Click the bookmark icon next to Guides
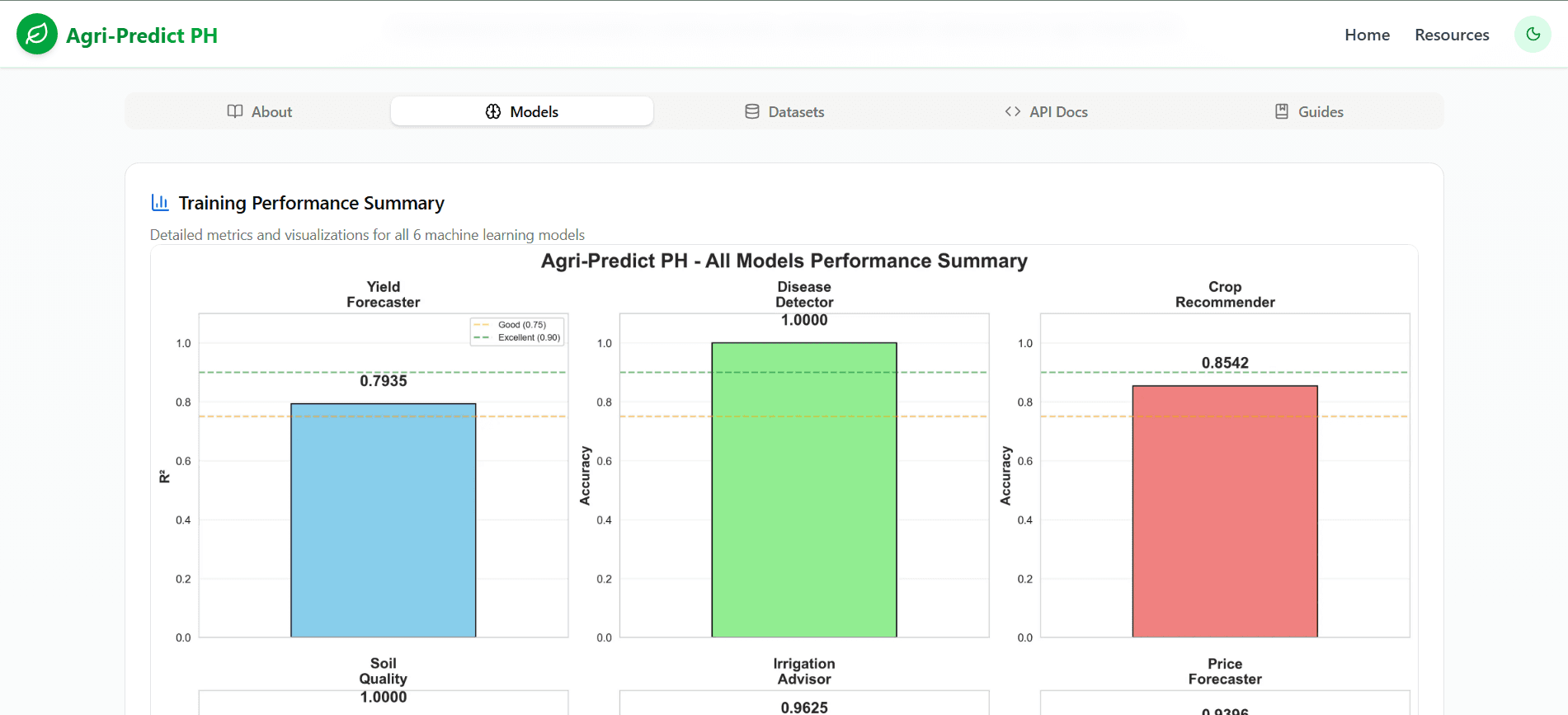 click(x=1282, y=111)
